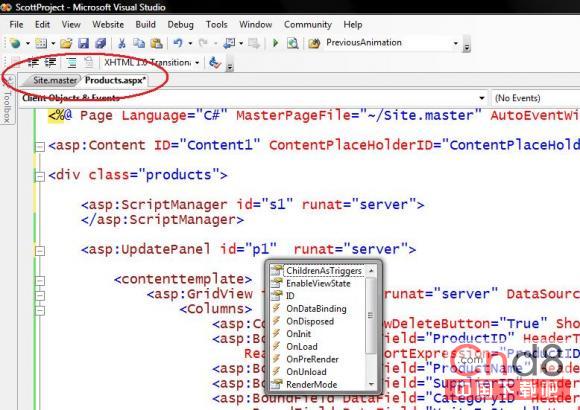This screenshot has width=580, height=410.
Task: Click the Copy icon in toolbar
Action: (139, 43)
